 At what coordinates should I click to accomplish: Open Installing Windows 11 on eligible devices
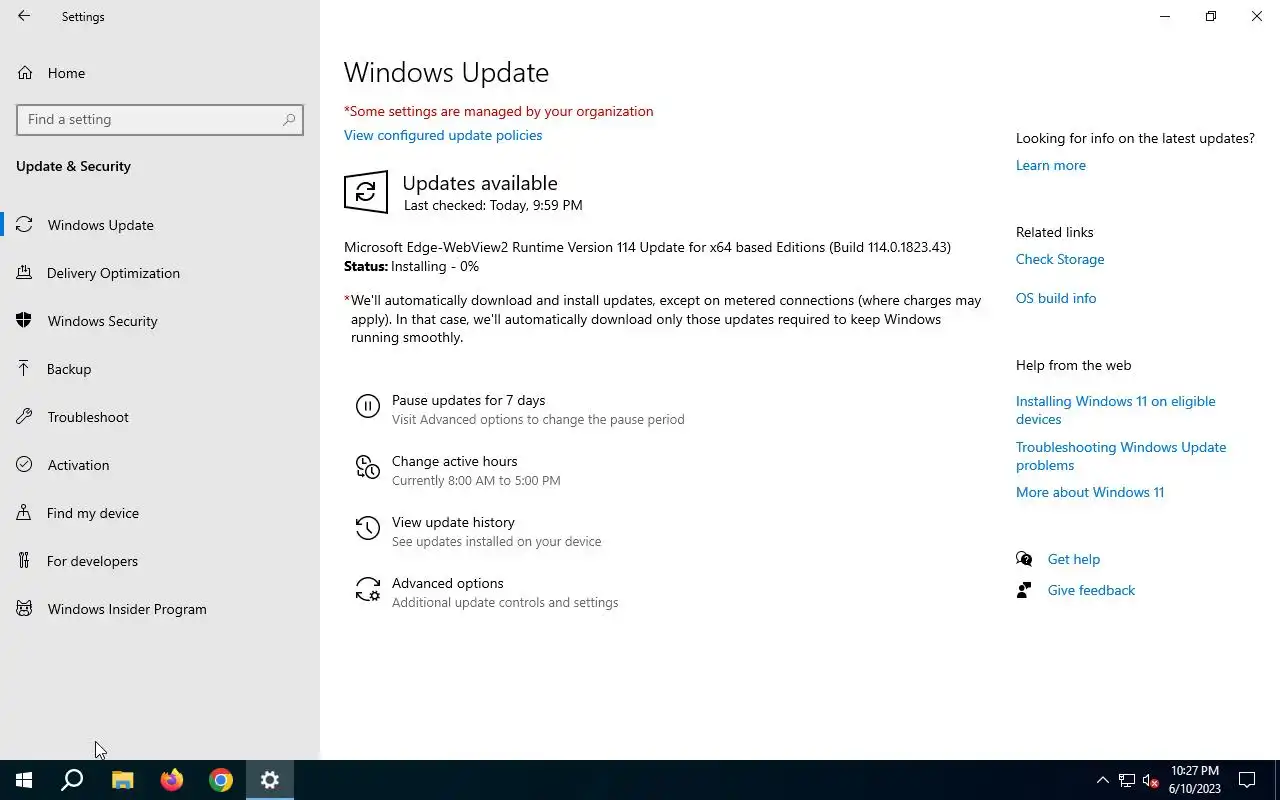(1116, 410)
